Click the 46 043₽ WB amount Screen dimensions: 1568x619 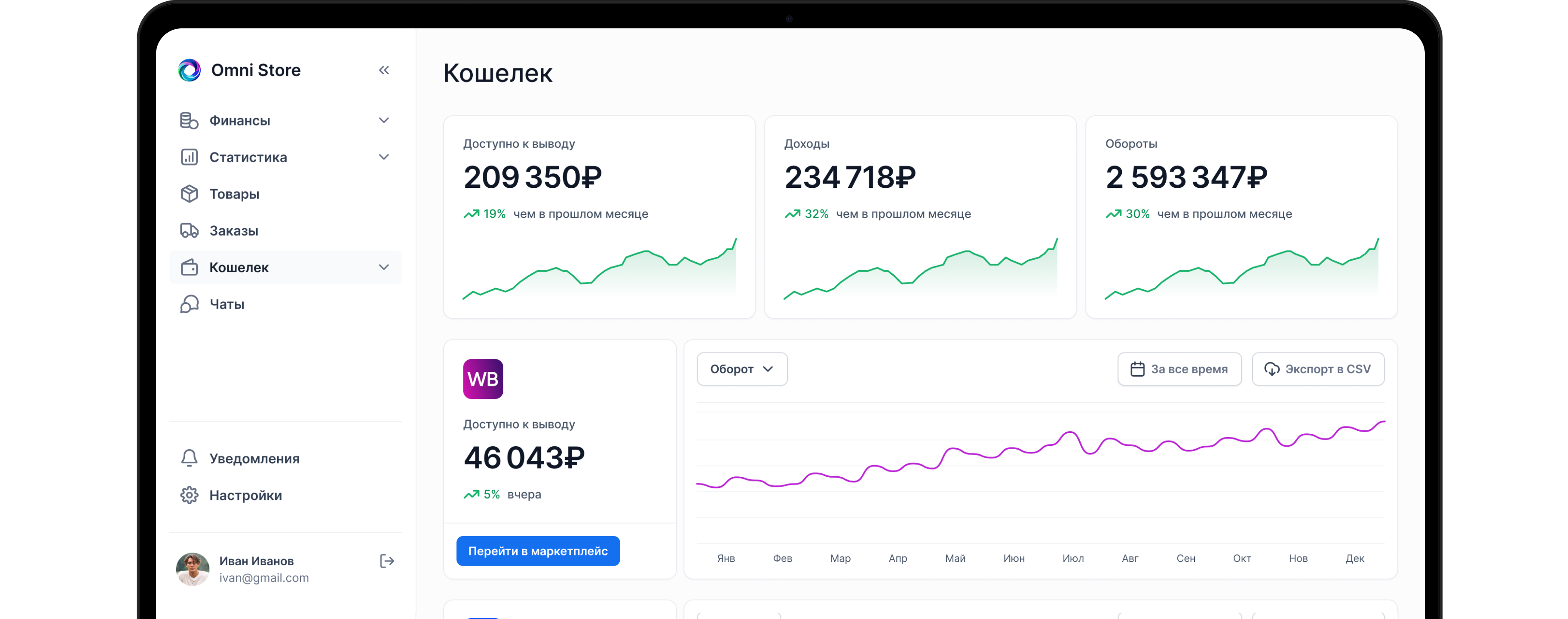(x=524, y=458)
